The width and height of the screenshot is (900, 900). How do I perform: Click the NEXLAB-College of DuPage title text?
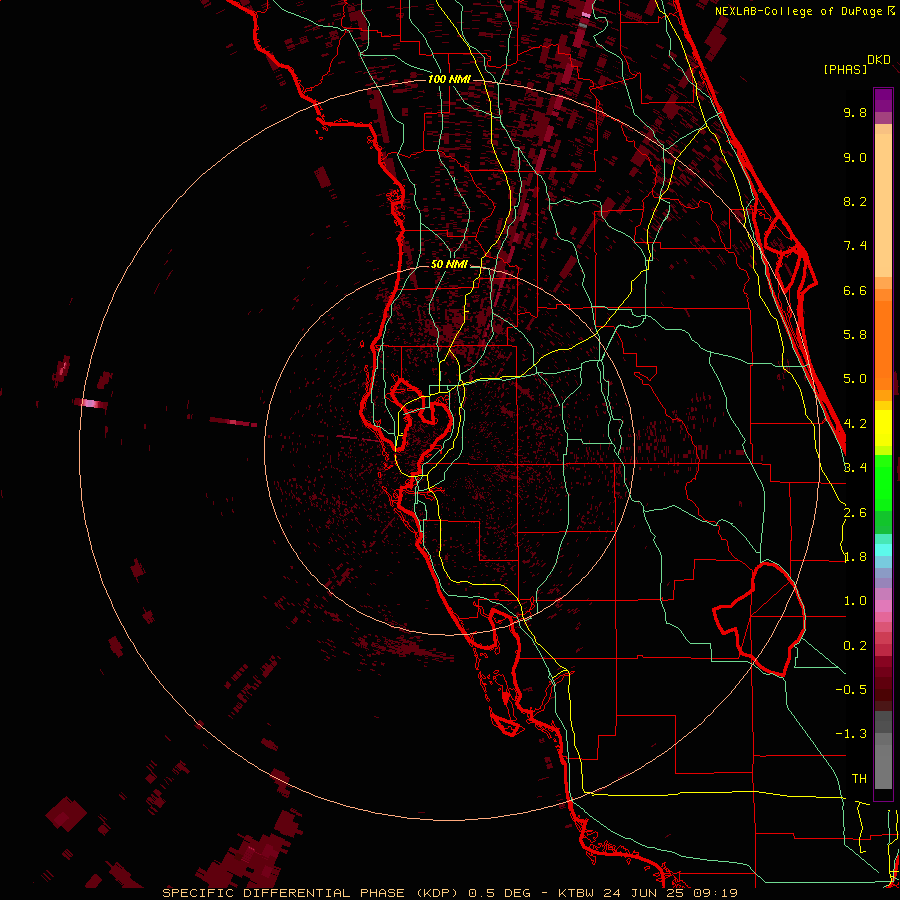click(798, 11)
